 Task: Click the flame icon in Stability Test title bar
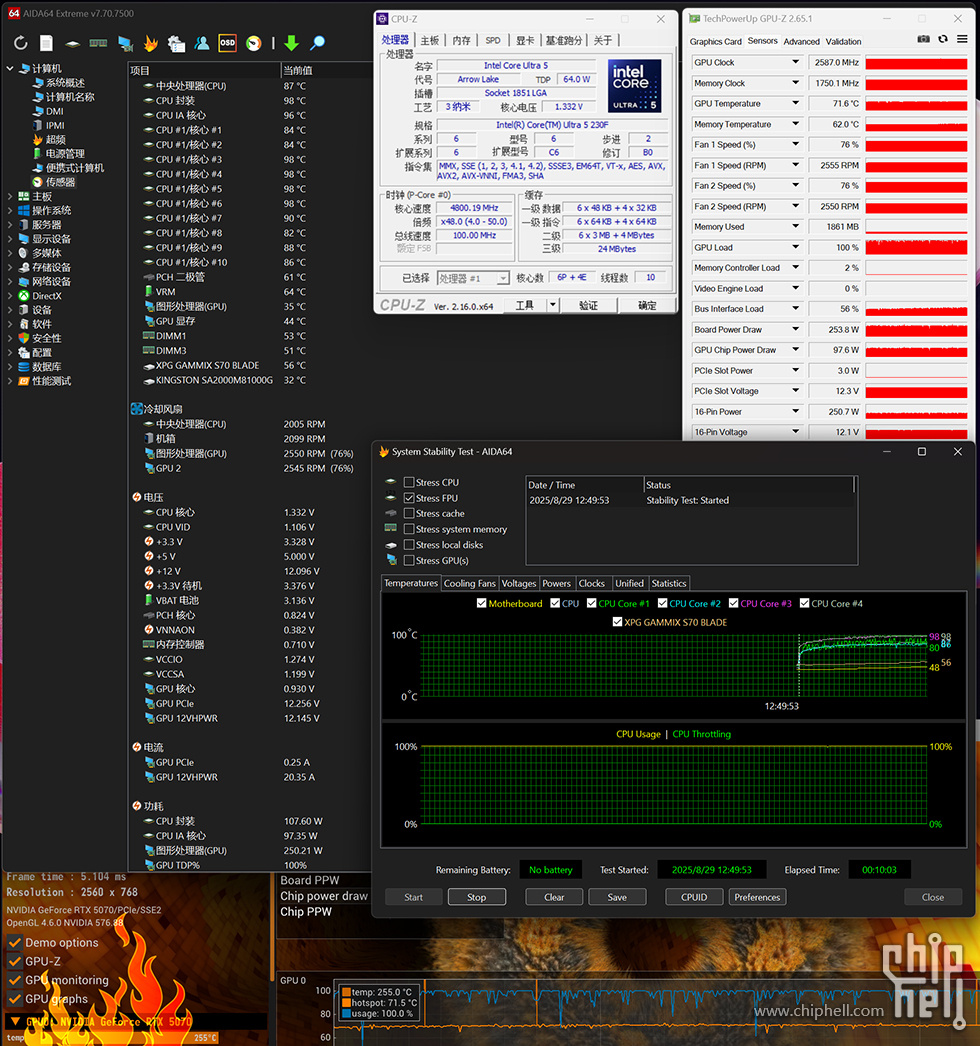coord(384,452)
